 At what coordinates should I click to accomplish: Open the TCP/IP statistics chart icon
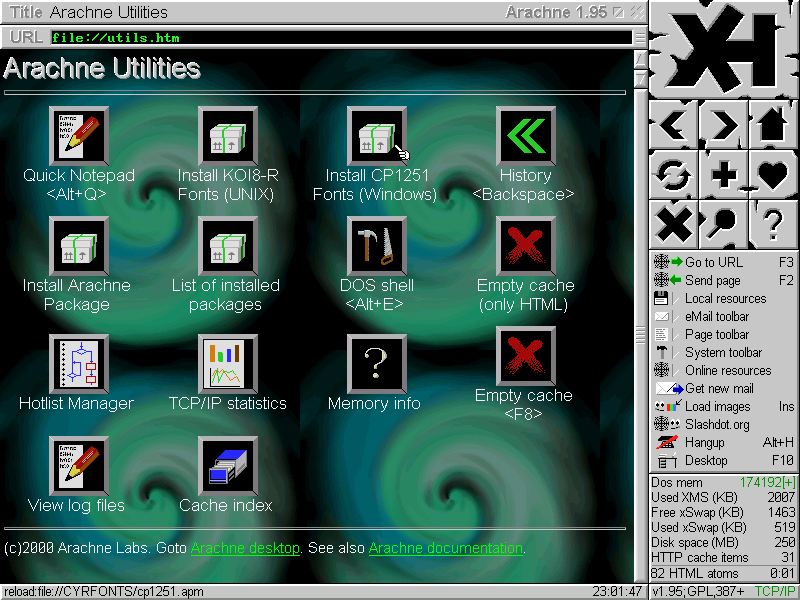pos(228,364)
